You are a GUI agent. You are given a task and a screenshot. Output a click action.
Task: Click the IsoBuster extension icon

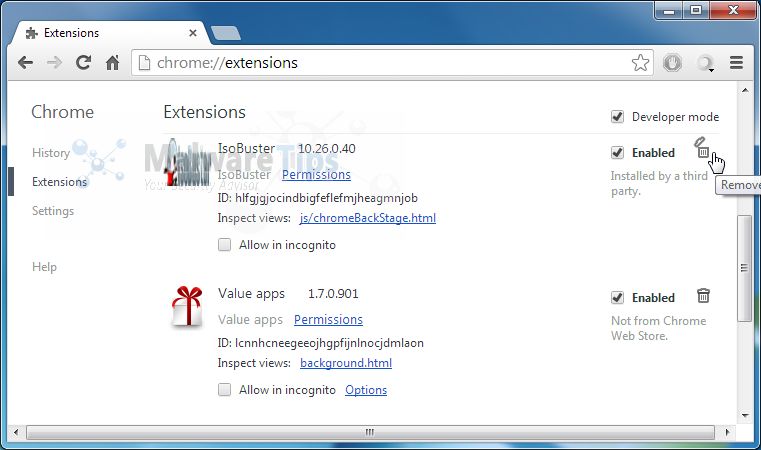187,163
